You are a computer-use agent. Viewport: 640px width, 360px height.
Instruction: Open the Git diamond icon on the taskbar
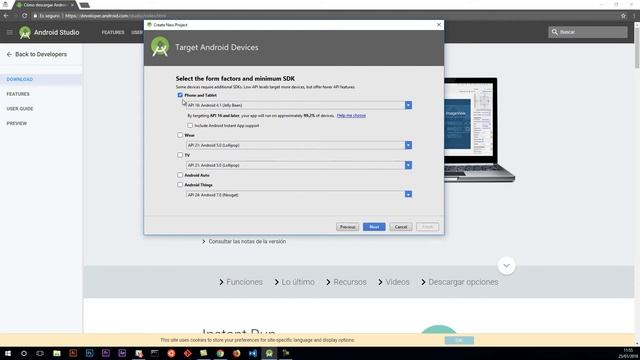click(187, 353)
